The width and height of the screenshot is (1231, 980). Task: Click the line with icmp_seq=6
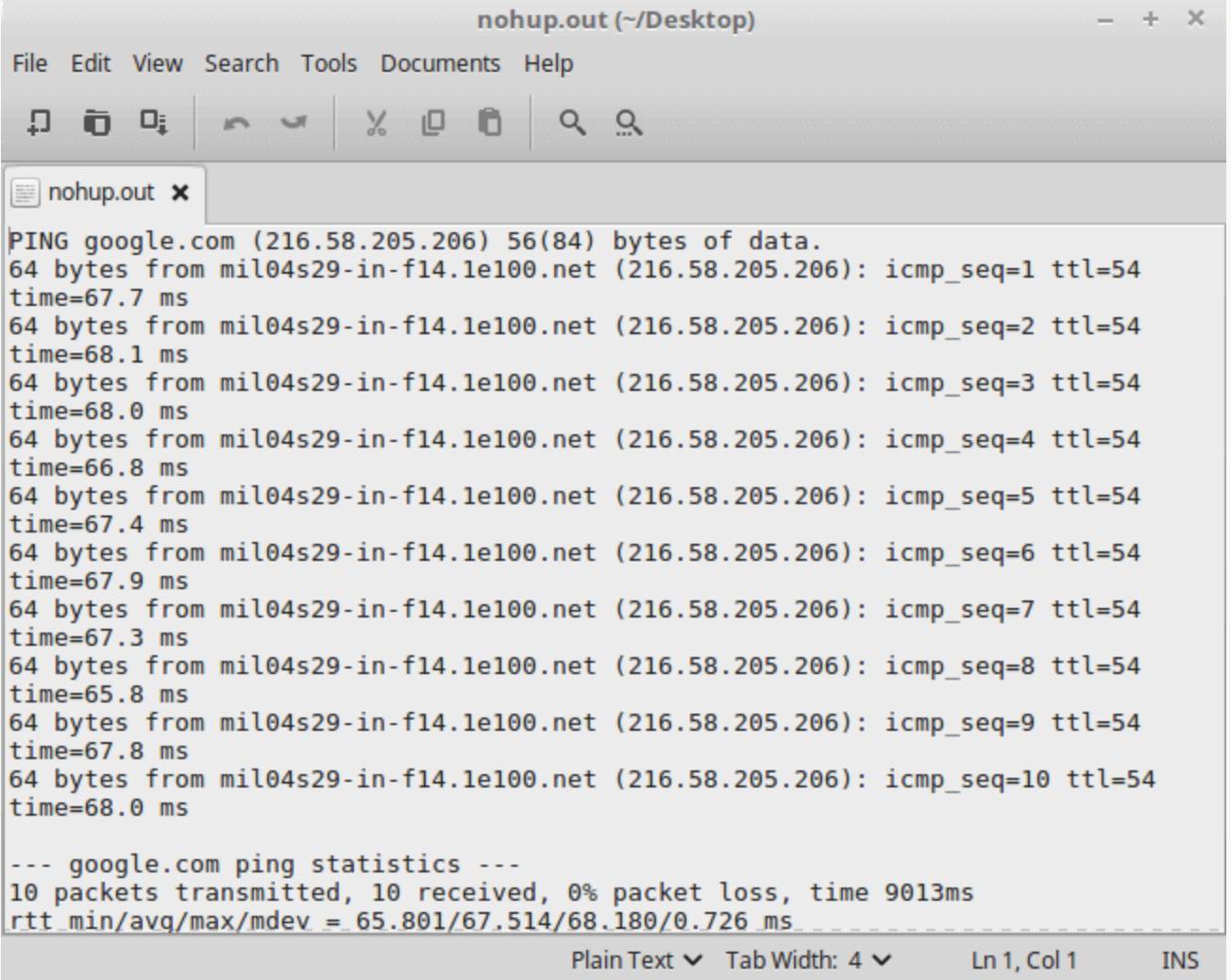click(575, 552)
